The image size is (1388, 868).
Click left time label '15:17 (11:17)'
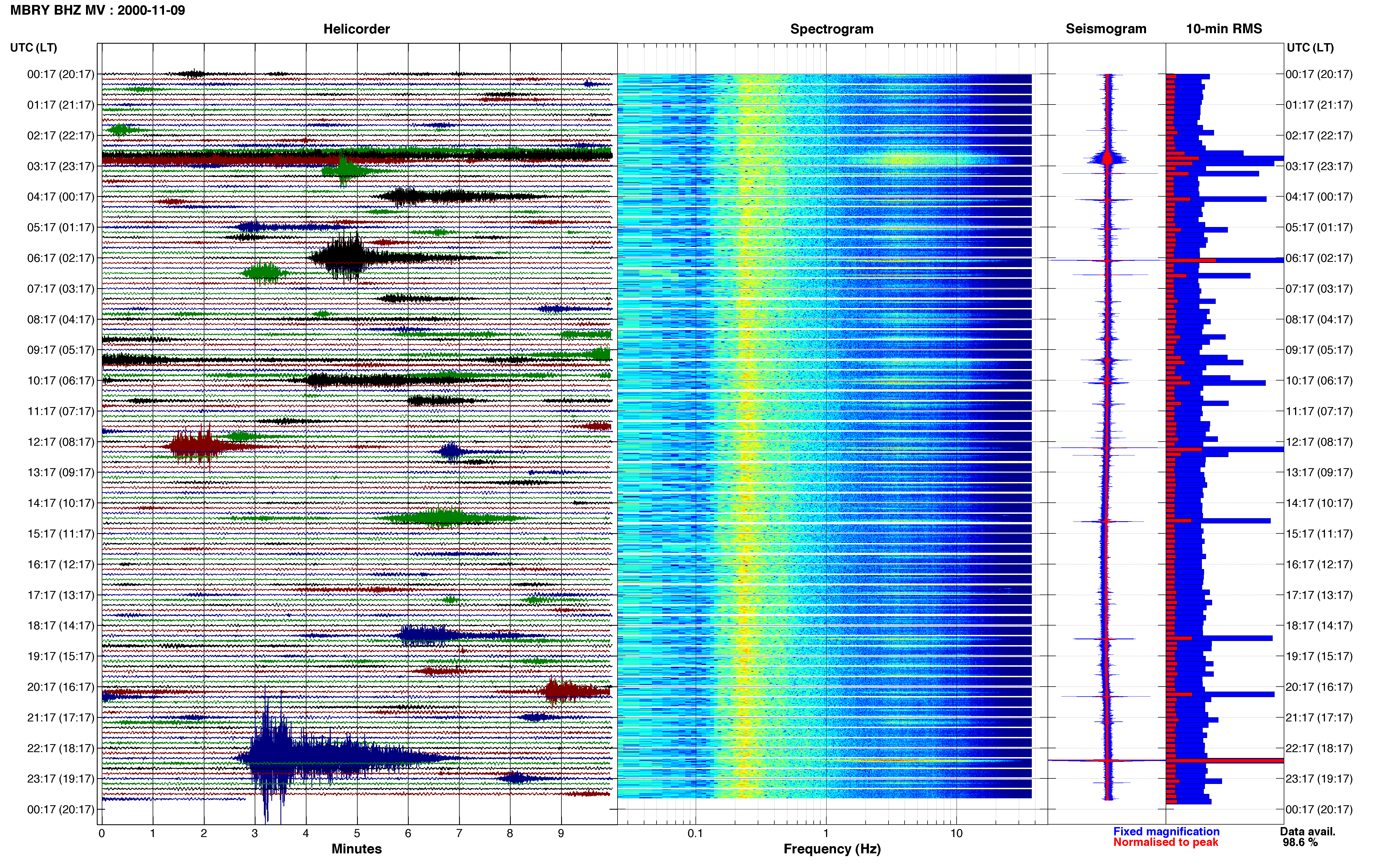coord(60,533)
